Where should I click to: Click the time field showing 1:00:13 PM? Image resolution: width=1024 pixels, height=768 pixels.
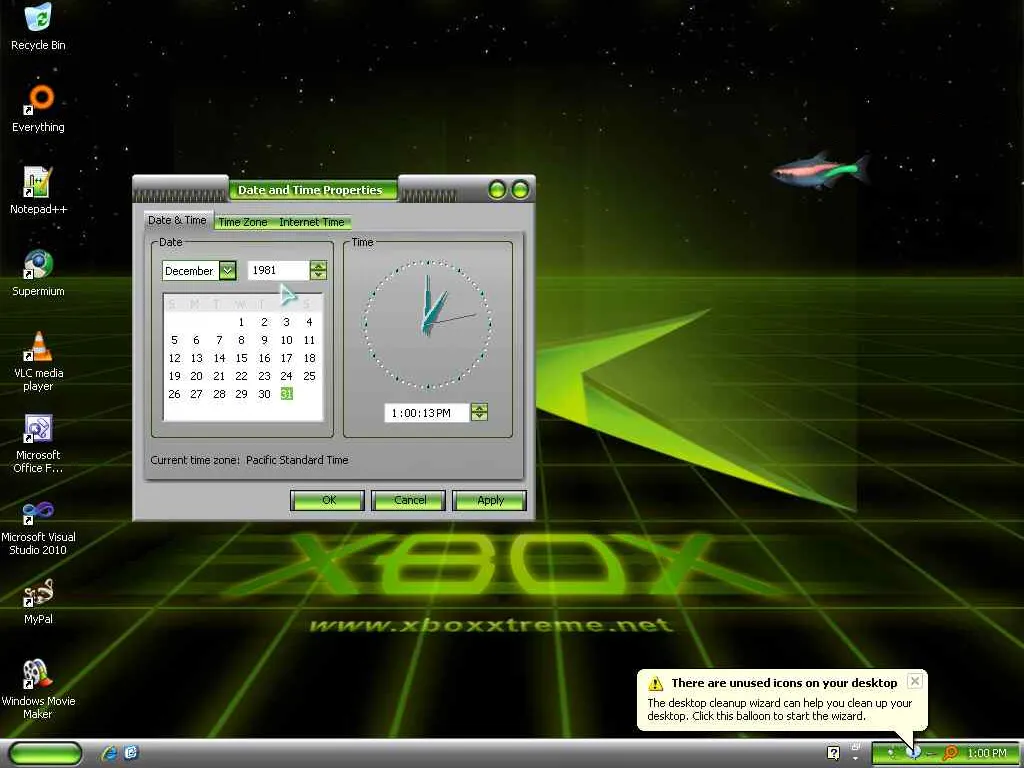pos(426,413)
